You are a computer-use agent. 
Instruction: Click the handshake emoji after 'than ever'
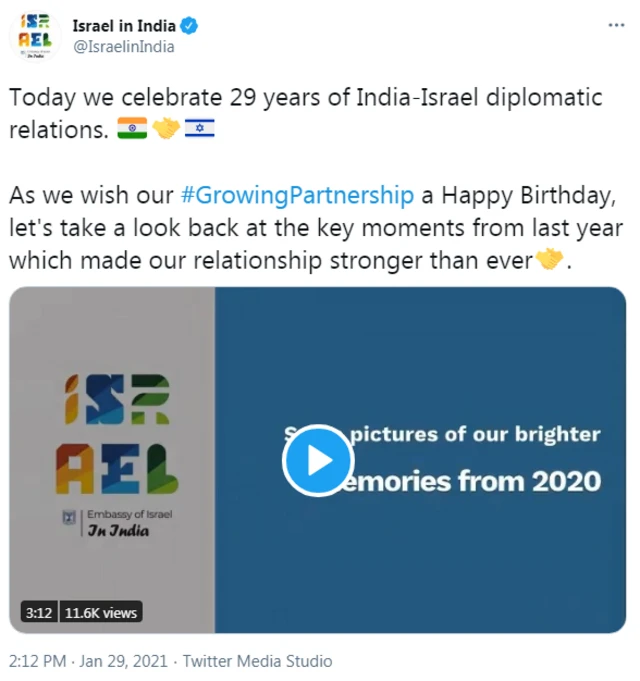pos(551,259)
